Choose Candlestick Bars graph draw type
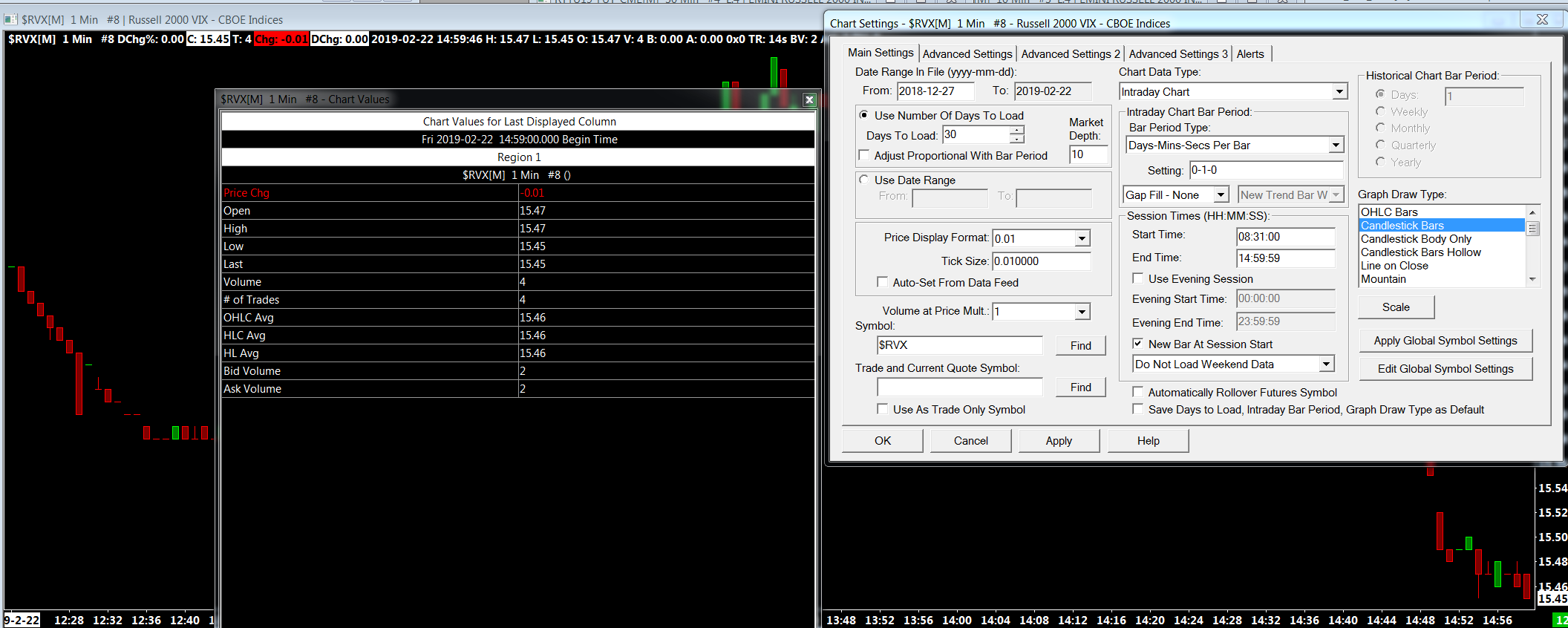This screenshot has width=1568, height=628. click(x=1442, y=226)
